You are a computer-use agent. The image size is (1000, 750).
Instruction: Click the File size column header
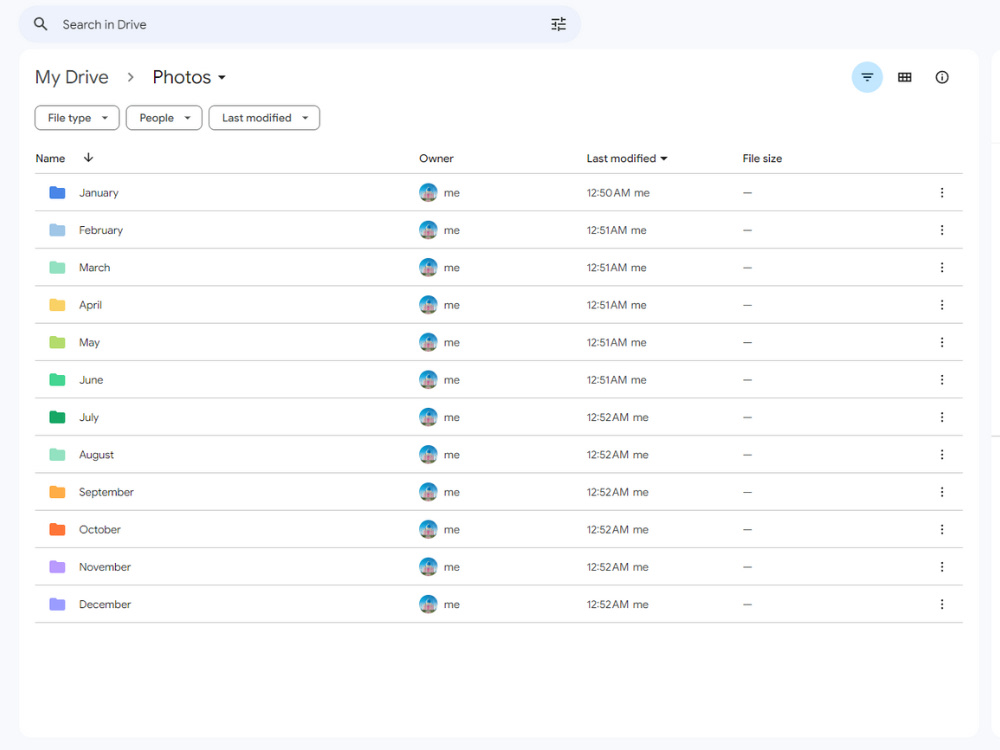click(762, 158)
